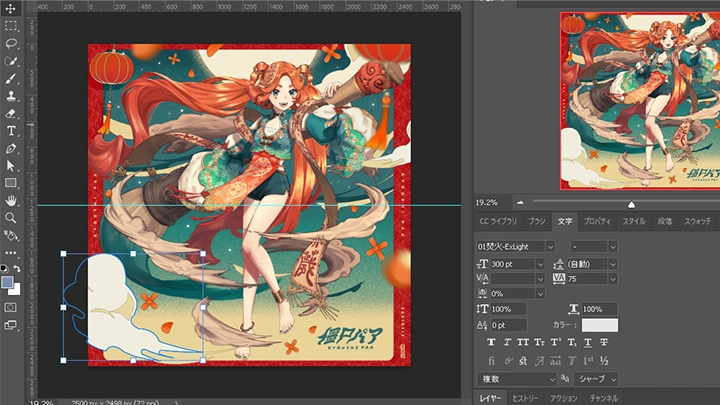Select the Move tool
The image size is (720, 405).
[x=11, y=10]
